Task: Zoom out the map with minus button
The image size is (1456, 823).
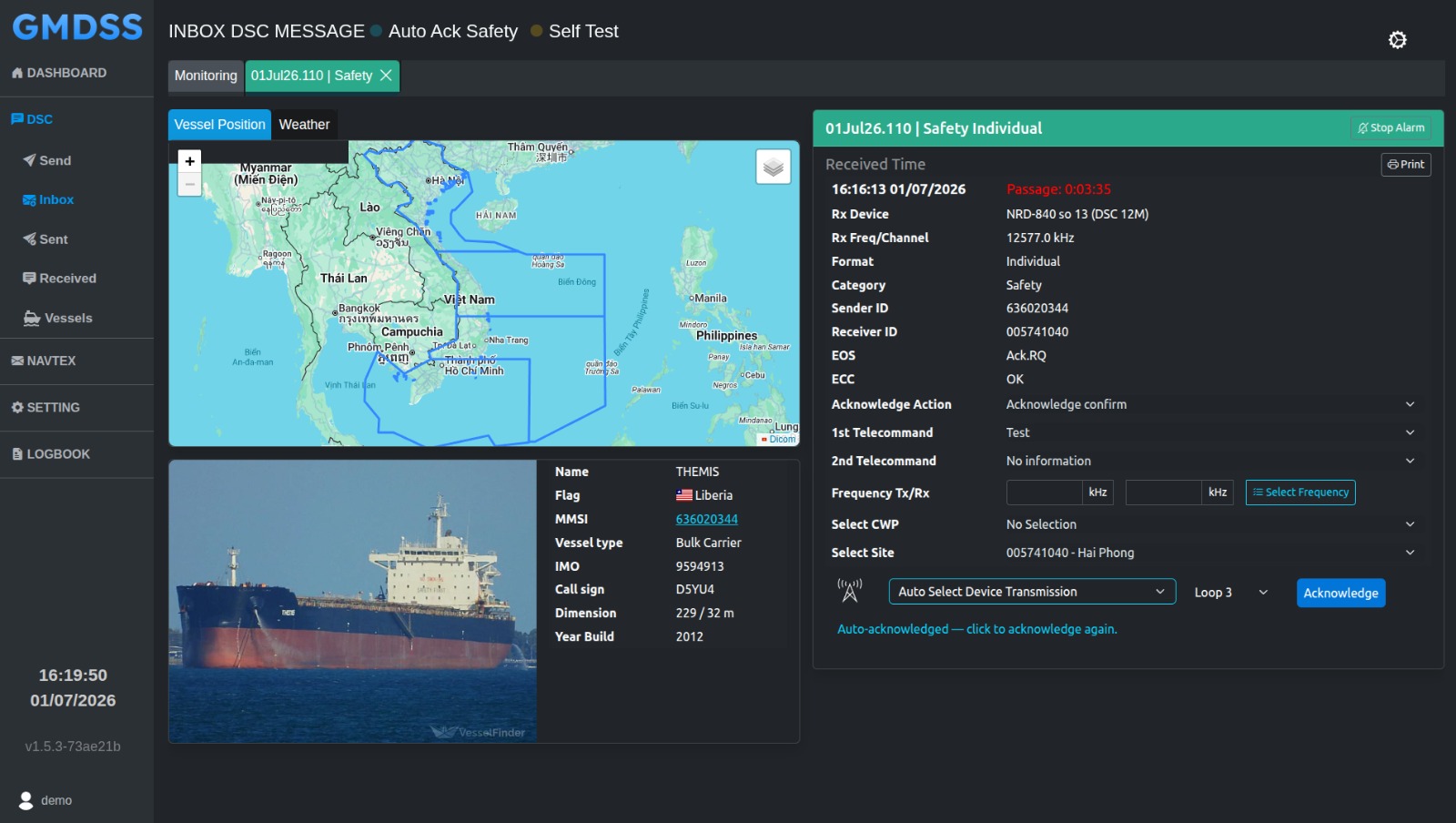Action: [189, 185]
